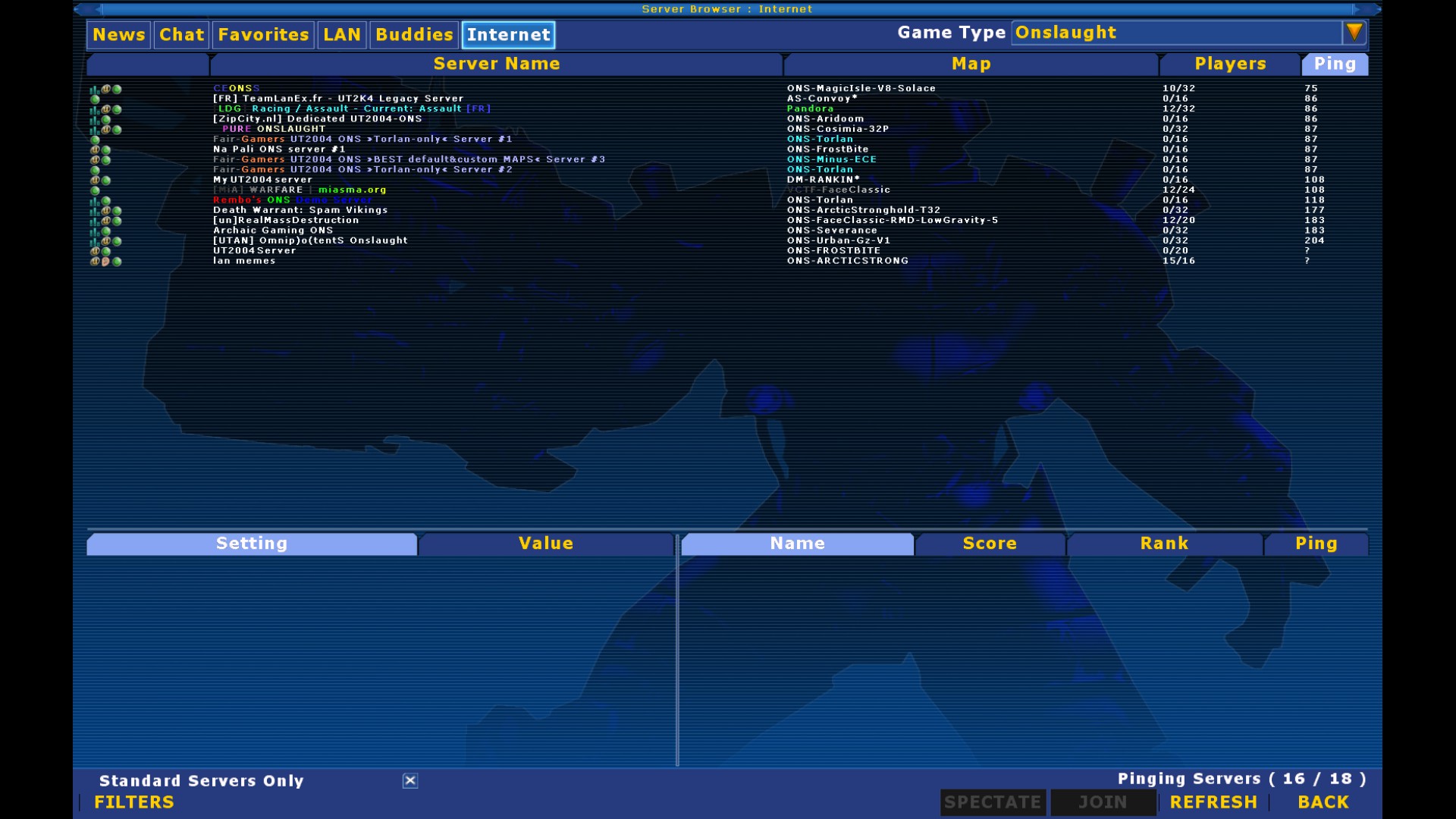This screenshot has width=1456, height=819.
Task: Click BACK to leave server browser
Action: point(1323,802)
